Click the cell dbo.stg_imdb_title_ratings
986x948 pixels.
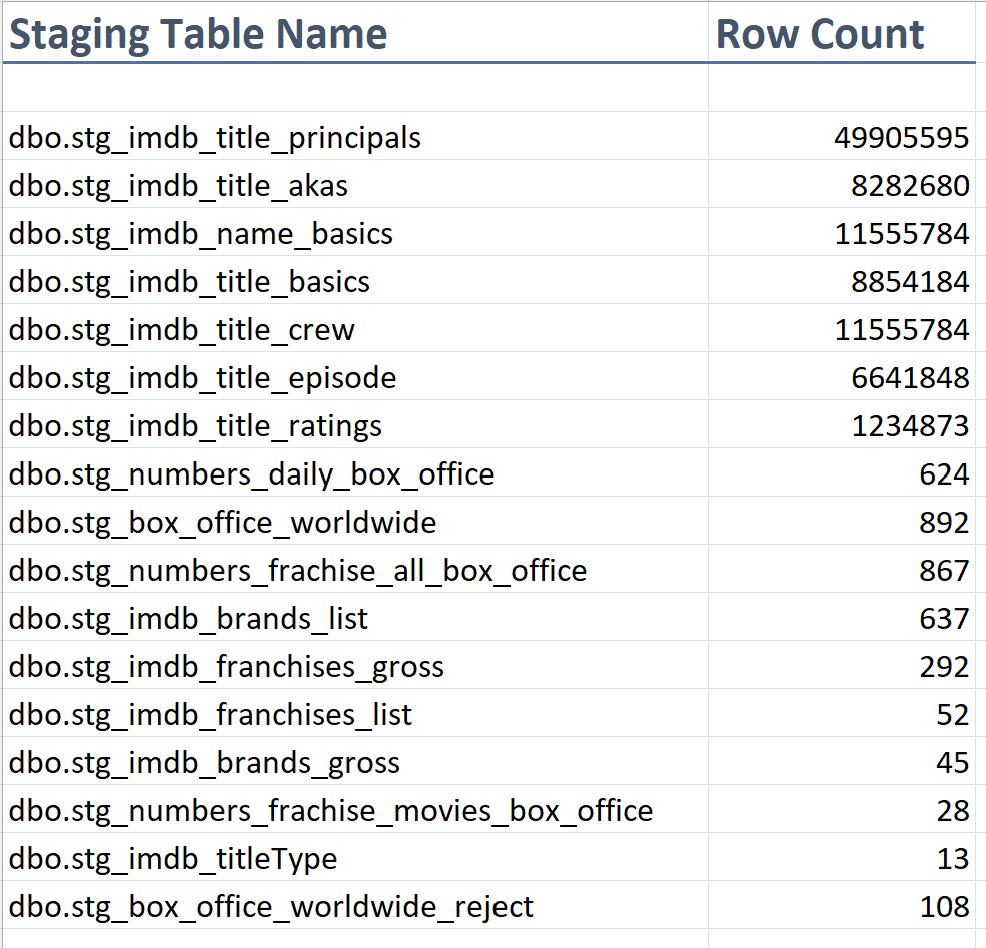355,424
